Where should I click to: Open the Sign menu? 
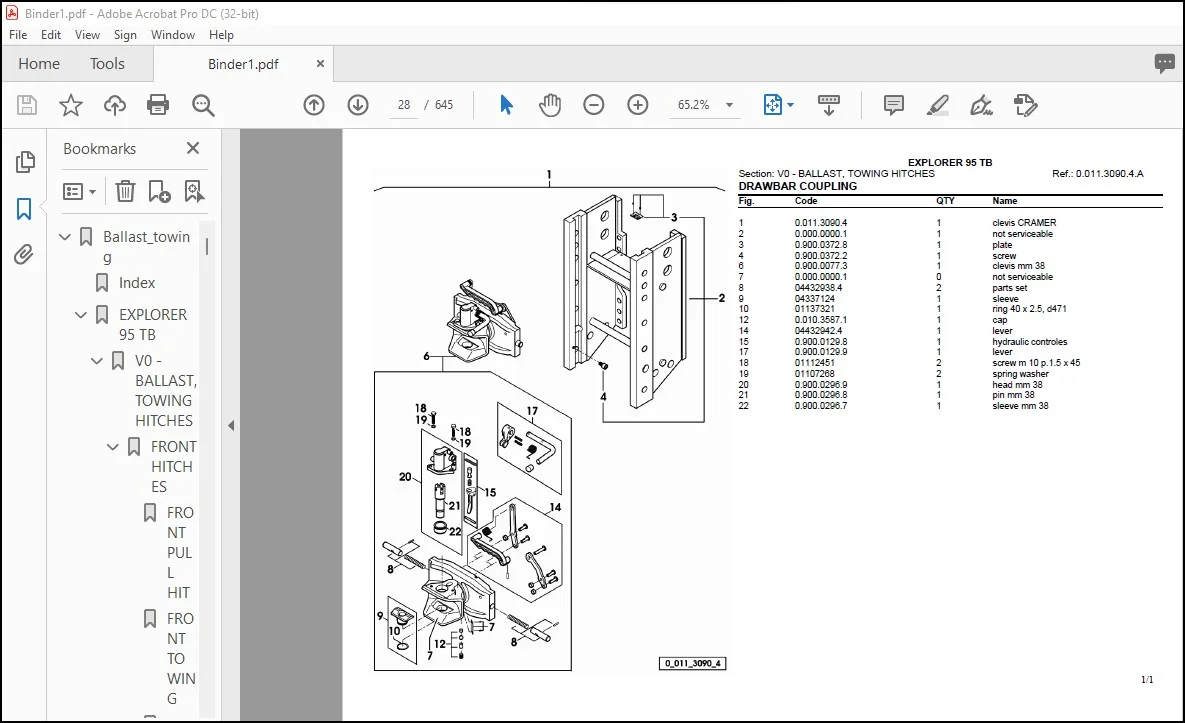click(x=125, y=35)
